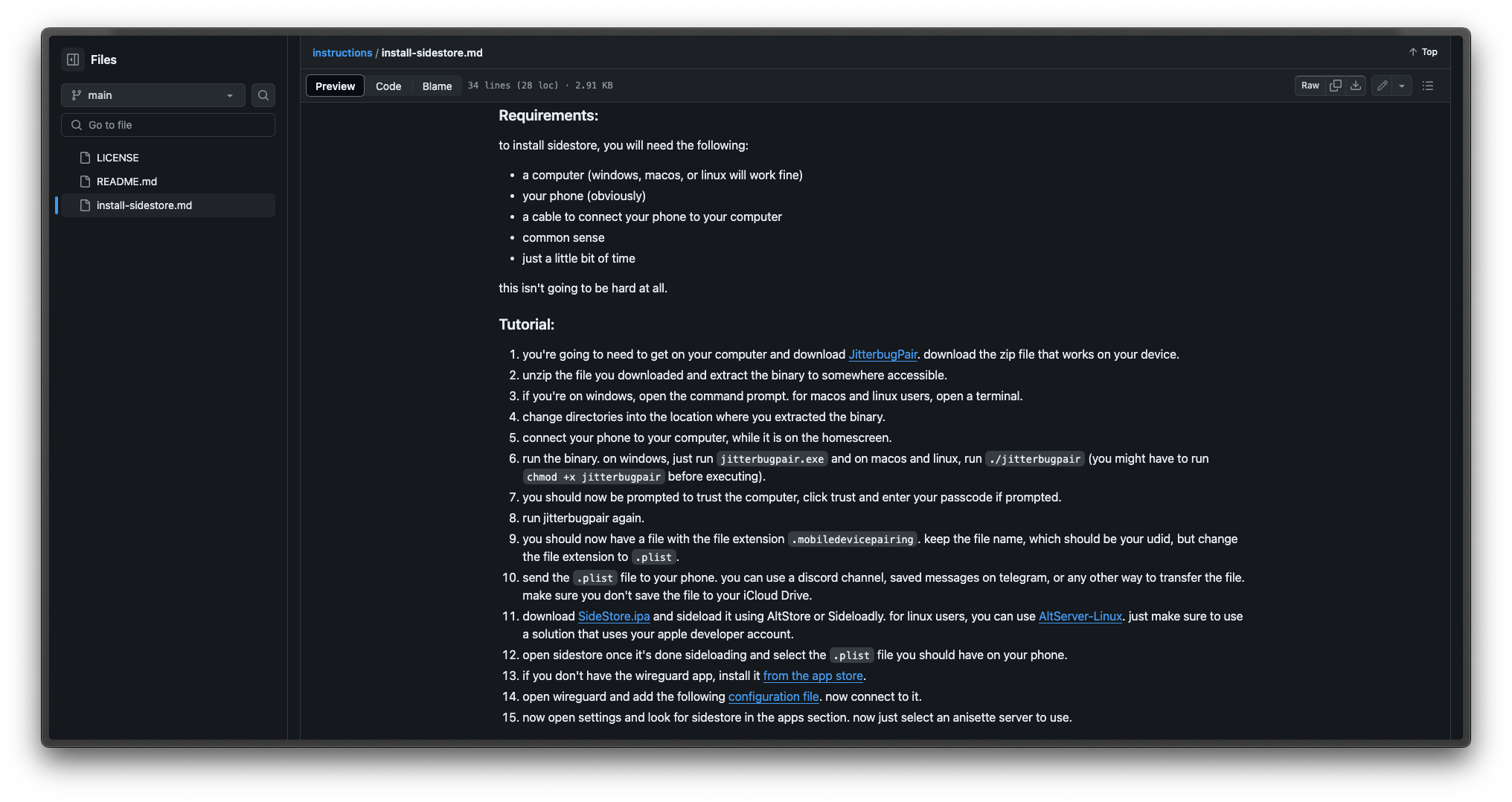The width and height of the screenshot is (1512, 802).
Task: Jump to Top of page
Action: pyautogui.click(x=1423, y=52)
